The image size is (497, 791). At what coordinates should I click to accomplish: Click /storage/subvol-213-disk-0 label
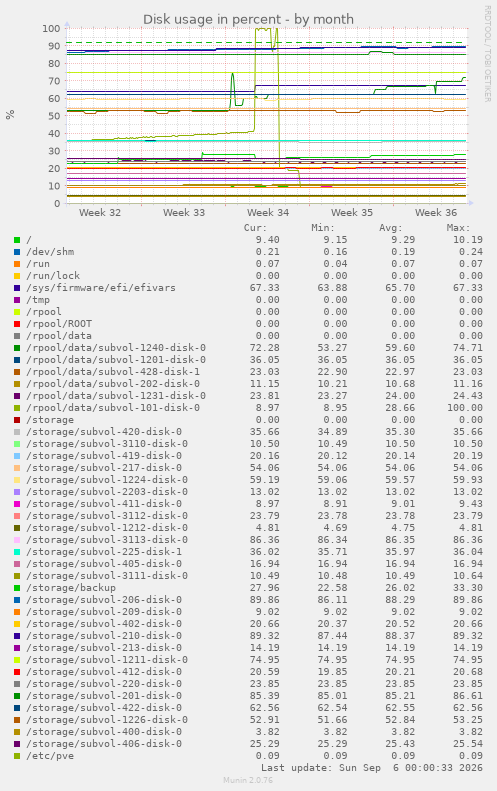104,648
